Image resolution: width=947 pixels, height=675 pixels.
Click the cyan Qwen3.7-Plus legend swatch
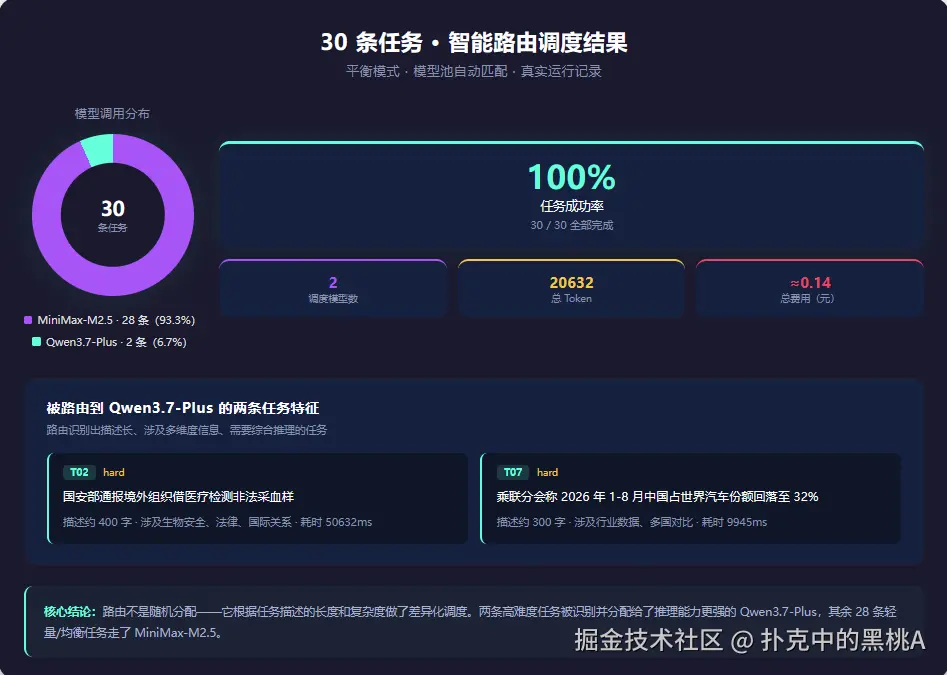coord(36,342)
